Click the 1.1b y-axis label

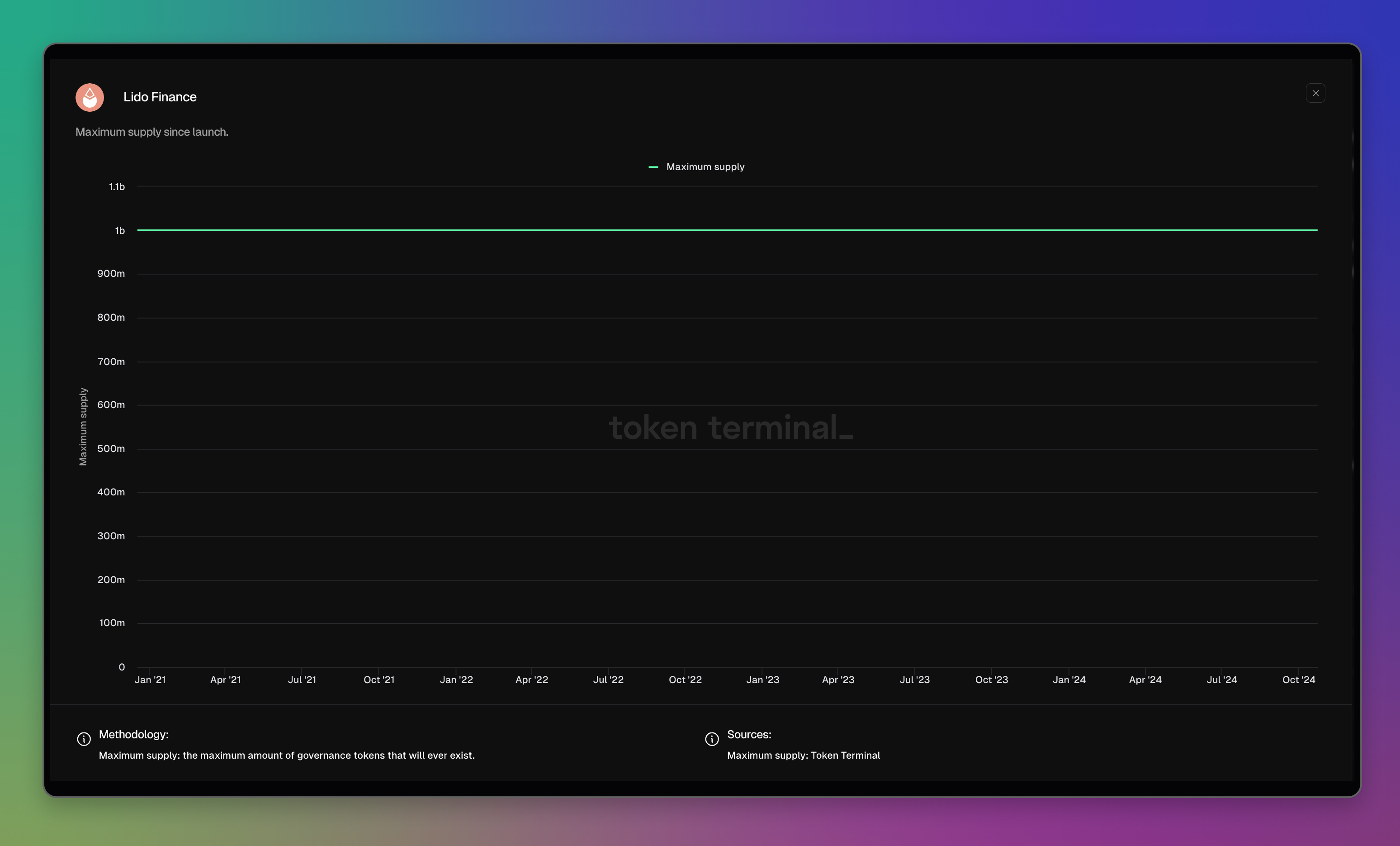click(117, 186)
